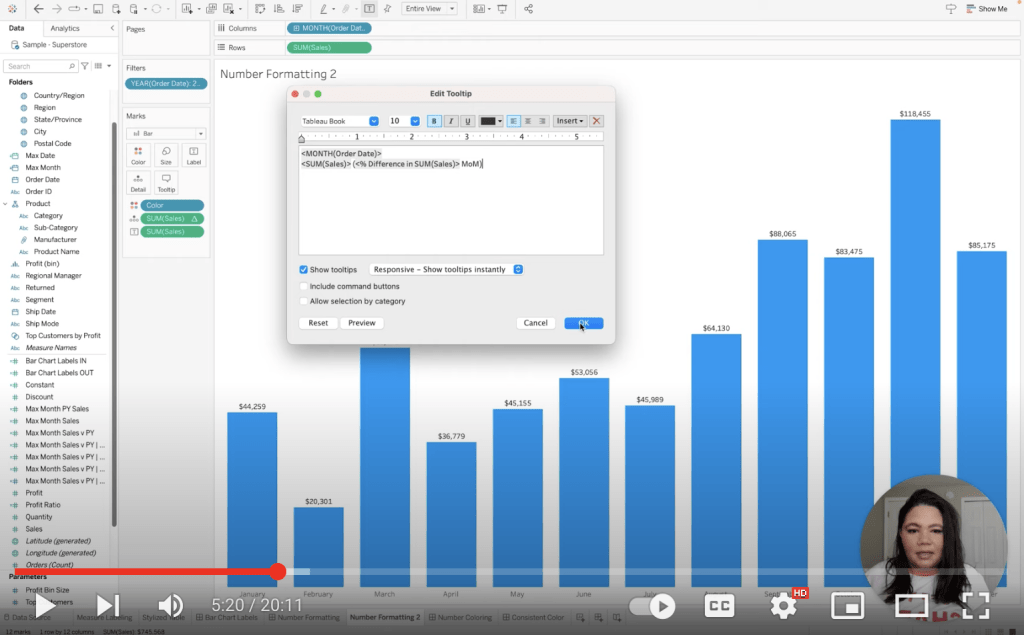
Task: Uncheck the Show tooltips checkbox
Action: 304,269
